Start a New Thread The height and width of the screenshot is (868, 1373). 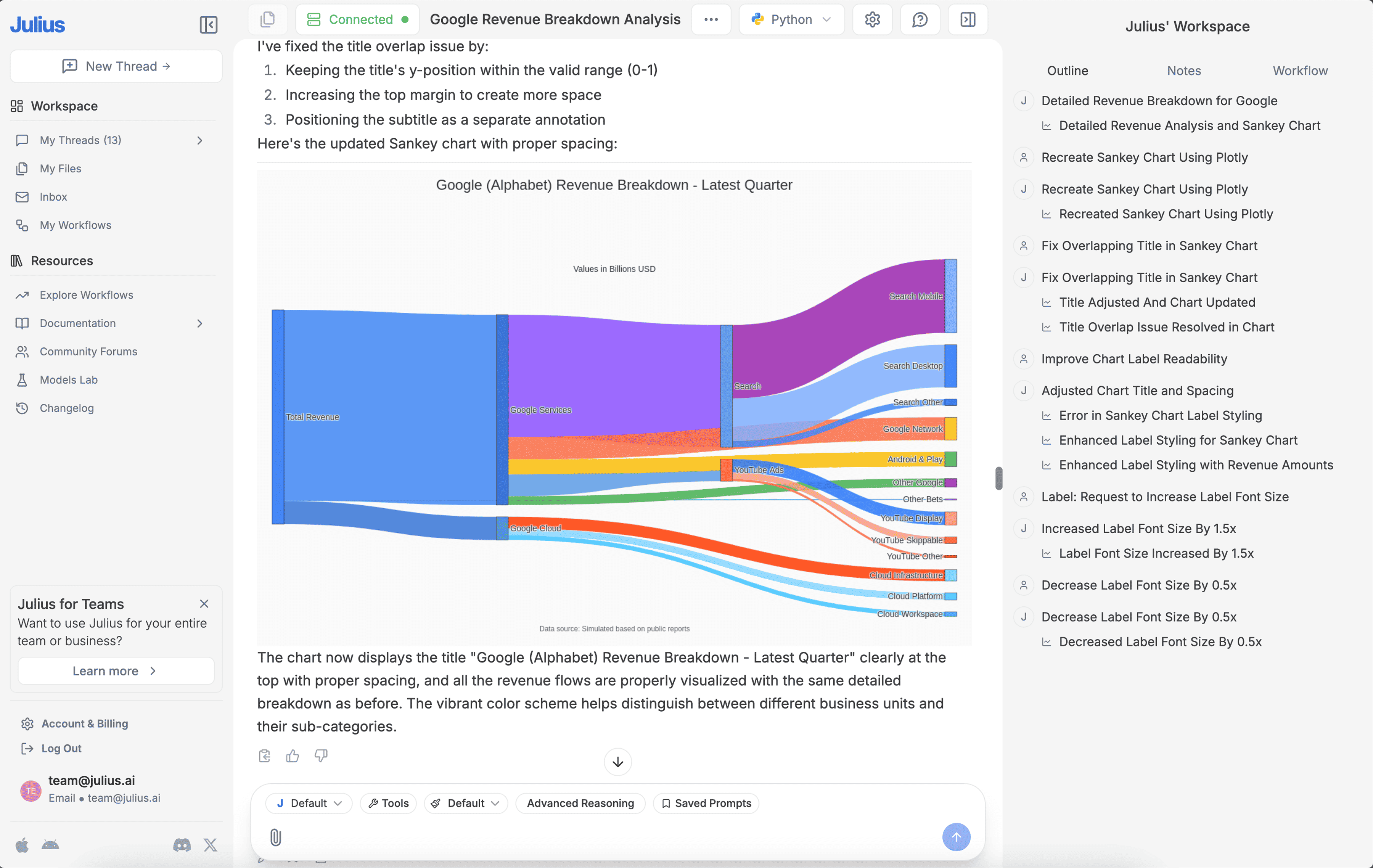pos(115,66)
